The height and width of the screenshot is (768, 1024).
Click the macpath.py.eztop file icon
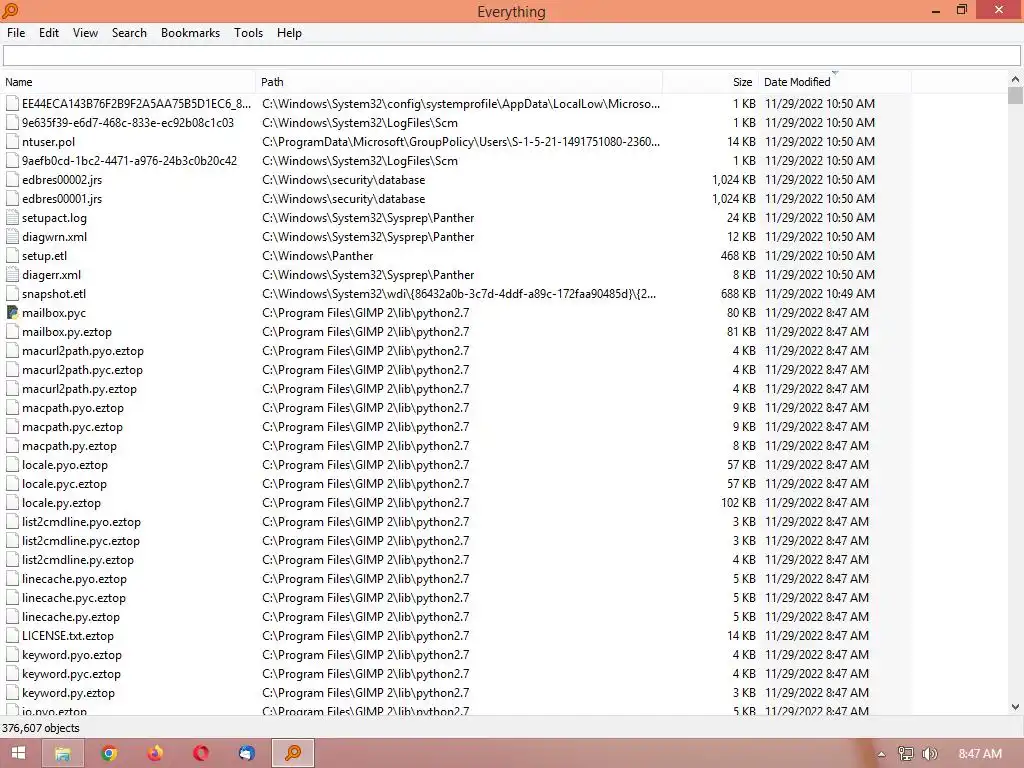tap(12, 446)
